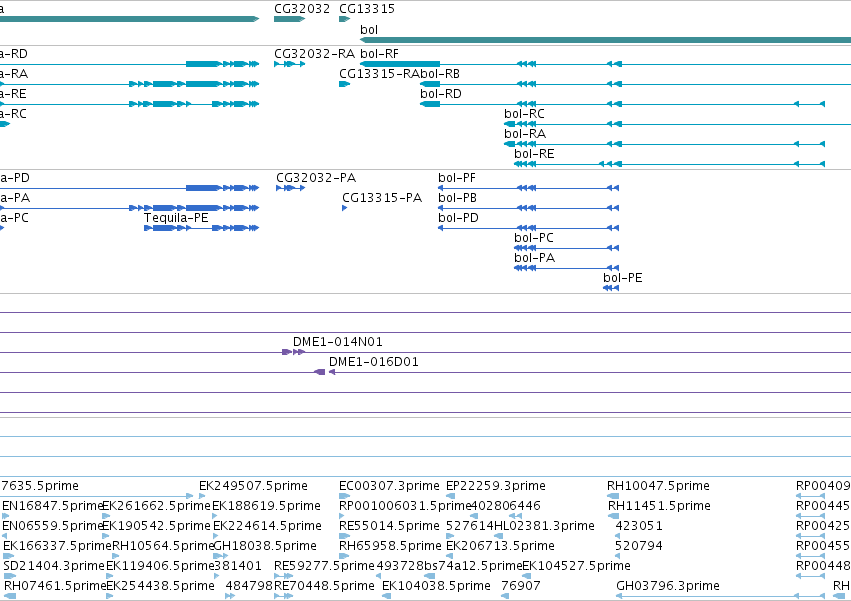Select the CG13315 gene label
The width and height of the screenshot is (851, 601).
tap(367, 9)
